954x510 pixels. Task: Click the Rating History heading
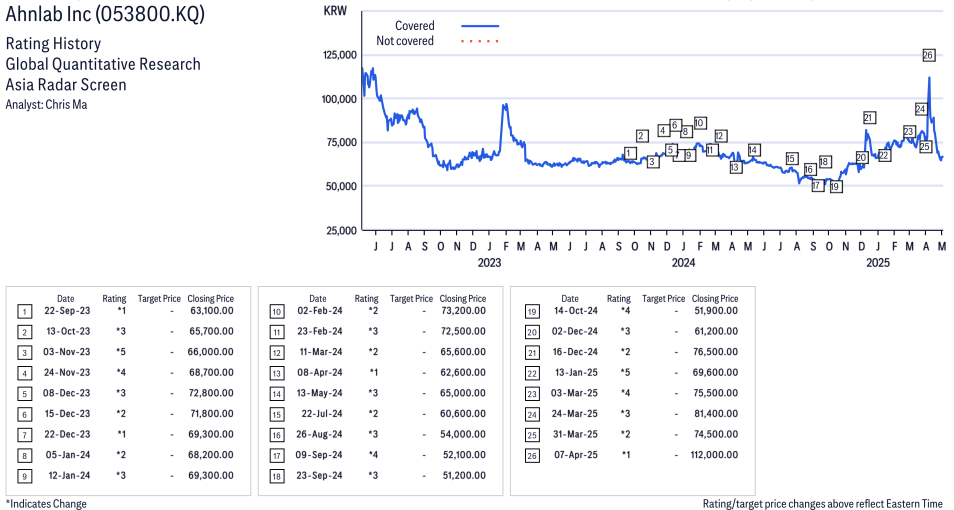tap(53, 44)
